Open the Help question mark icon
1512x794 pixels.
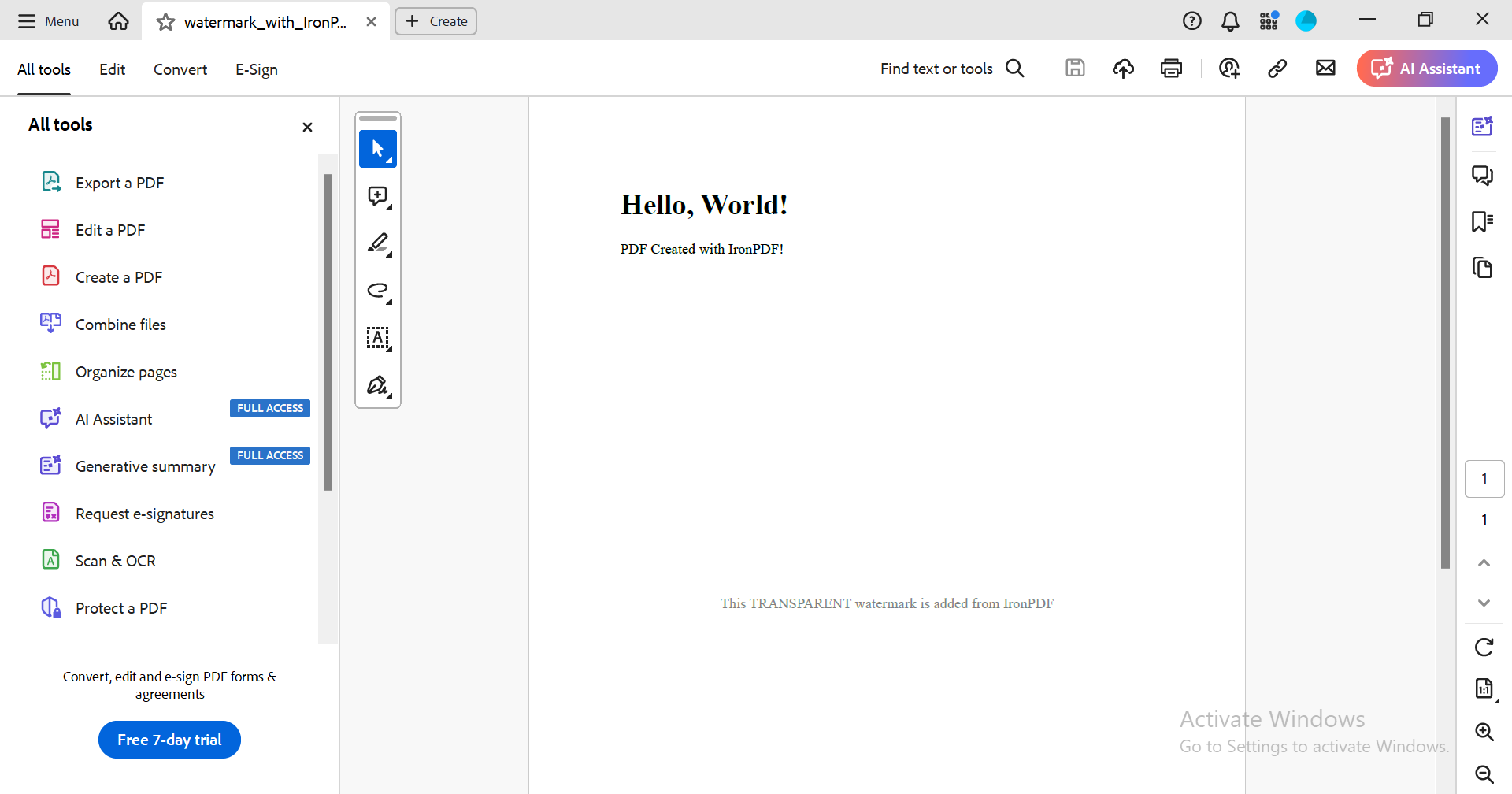click(x=1192, y=21)
